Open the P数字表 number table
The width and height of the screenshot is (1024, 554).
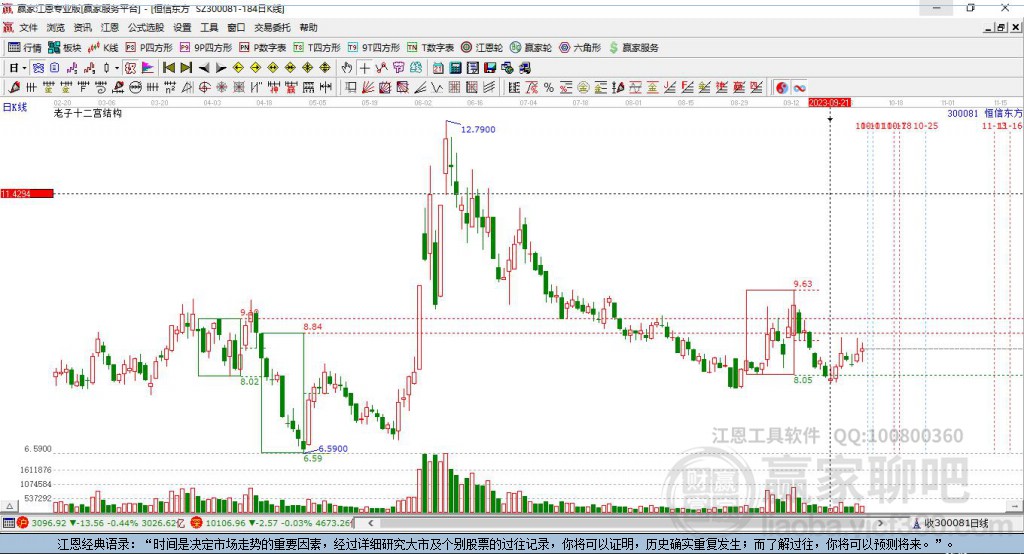tap(263, 48)
